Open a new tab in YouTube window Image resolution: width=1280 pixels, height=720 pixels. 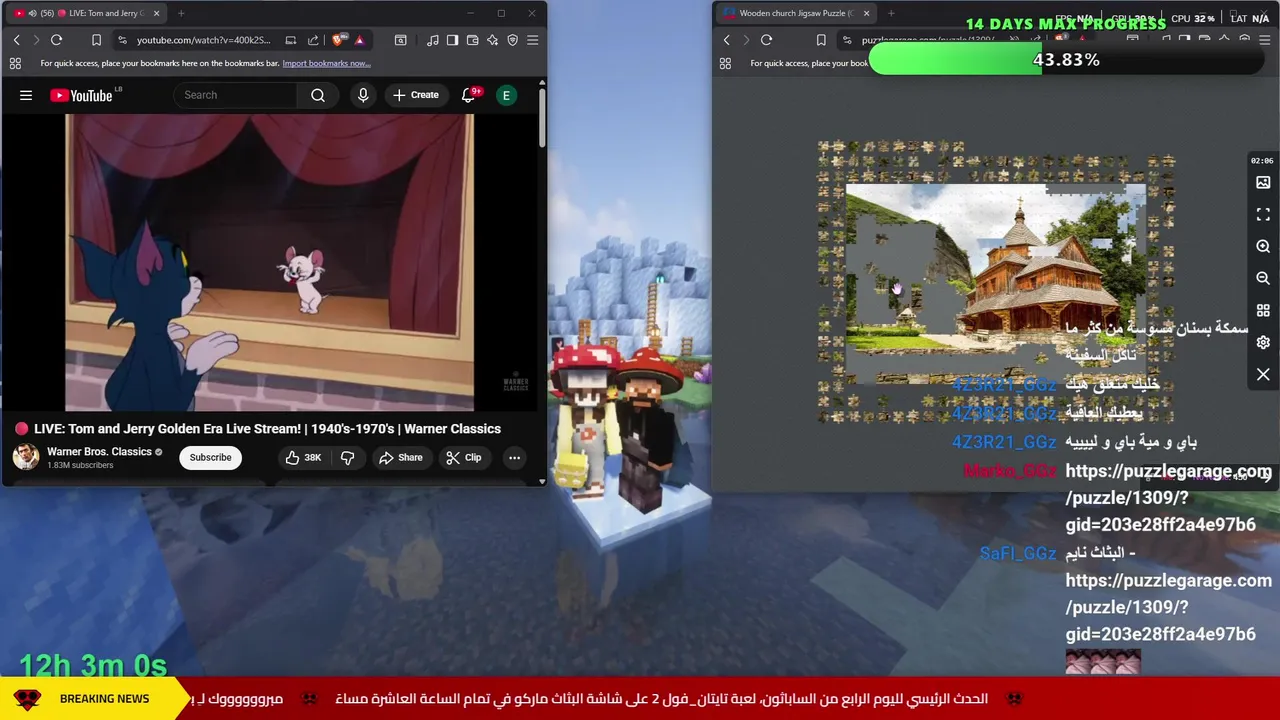tap(181, 13)
